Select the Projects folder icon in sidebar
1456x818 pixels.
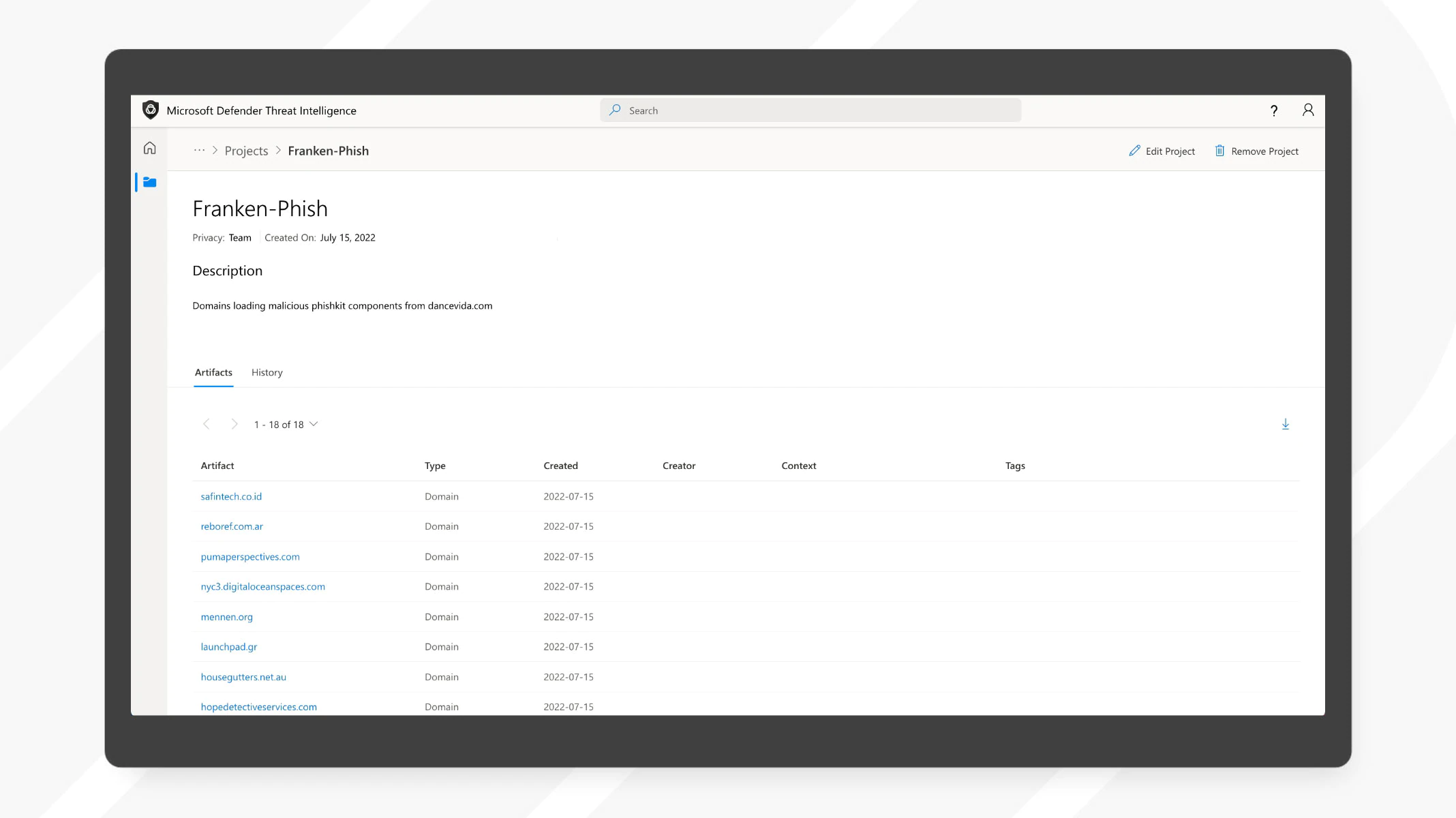[149, 182]
